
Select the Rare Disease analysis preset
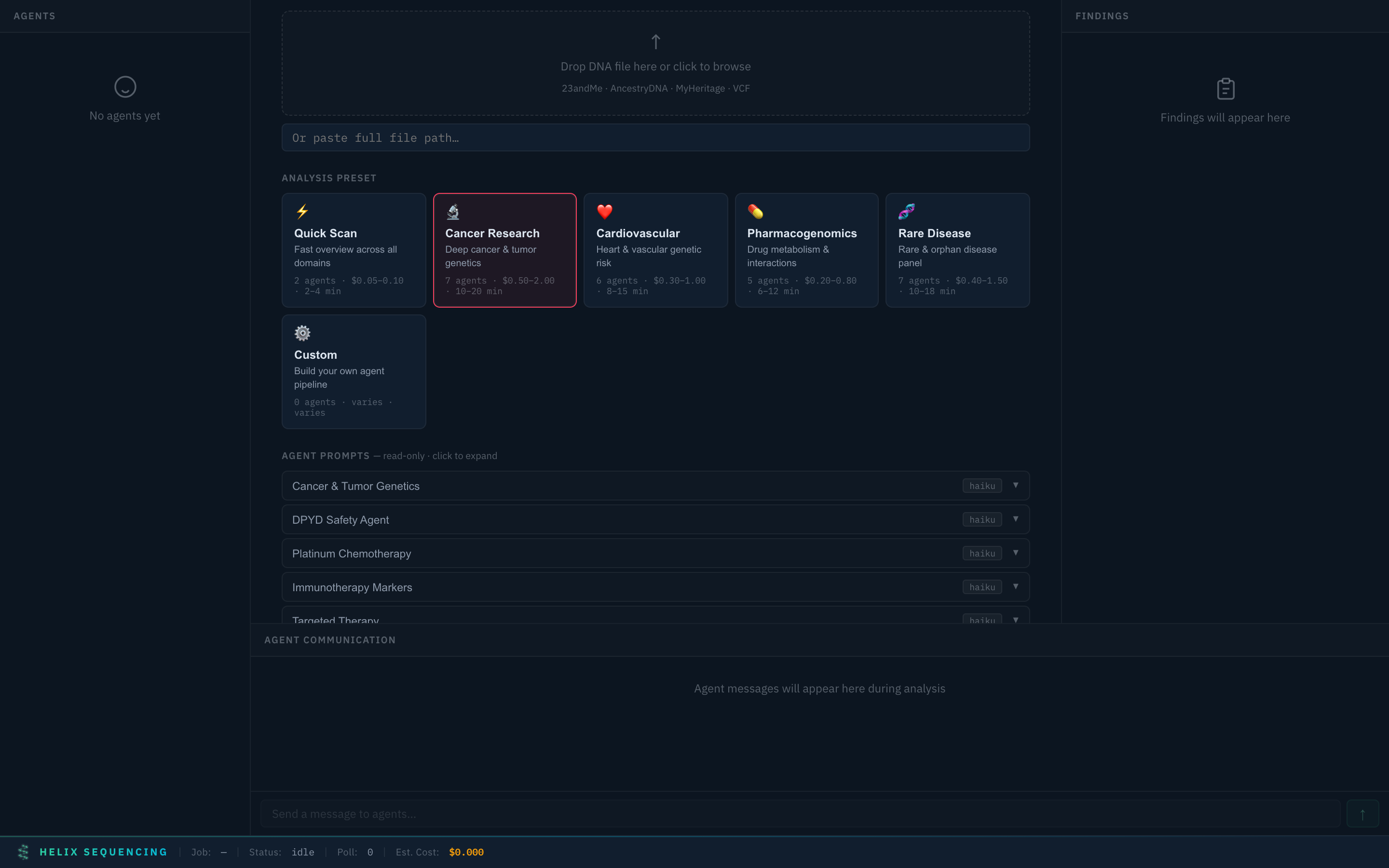click(x=957, y=250)
